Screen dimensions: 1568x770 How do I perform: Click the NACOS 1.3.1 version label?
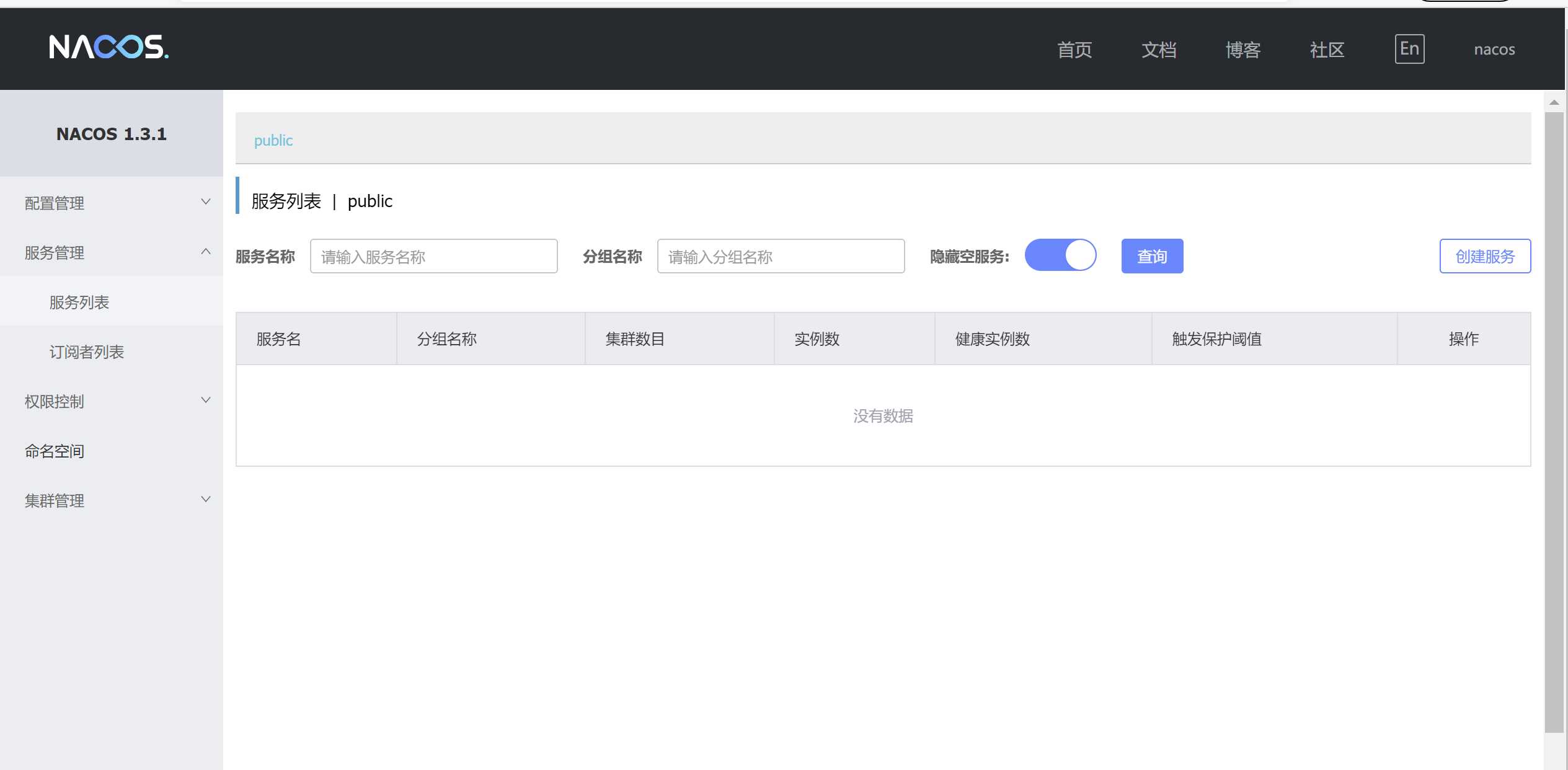(x=112, y=134)
